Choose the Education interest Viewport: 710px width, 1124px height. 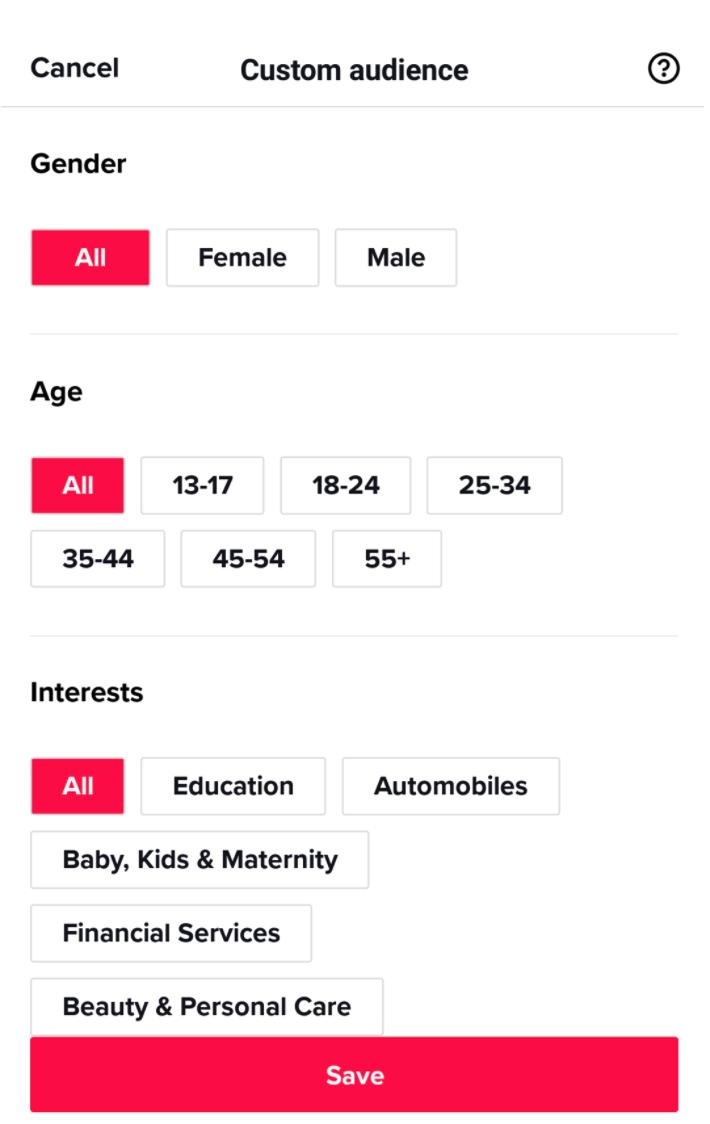(x=233, y=786)
